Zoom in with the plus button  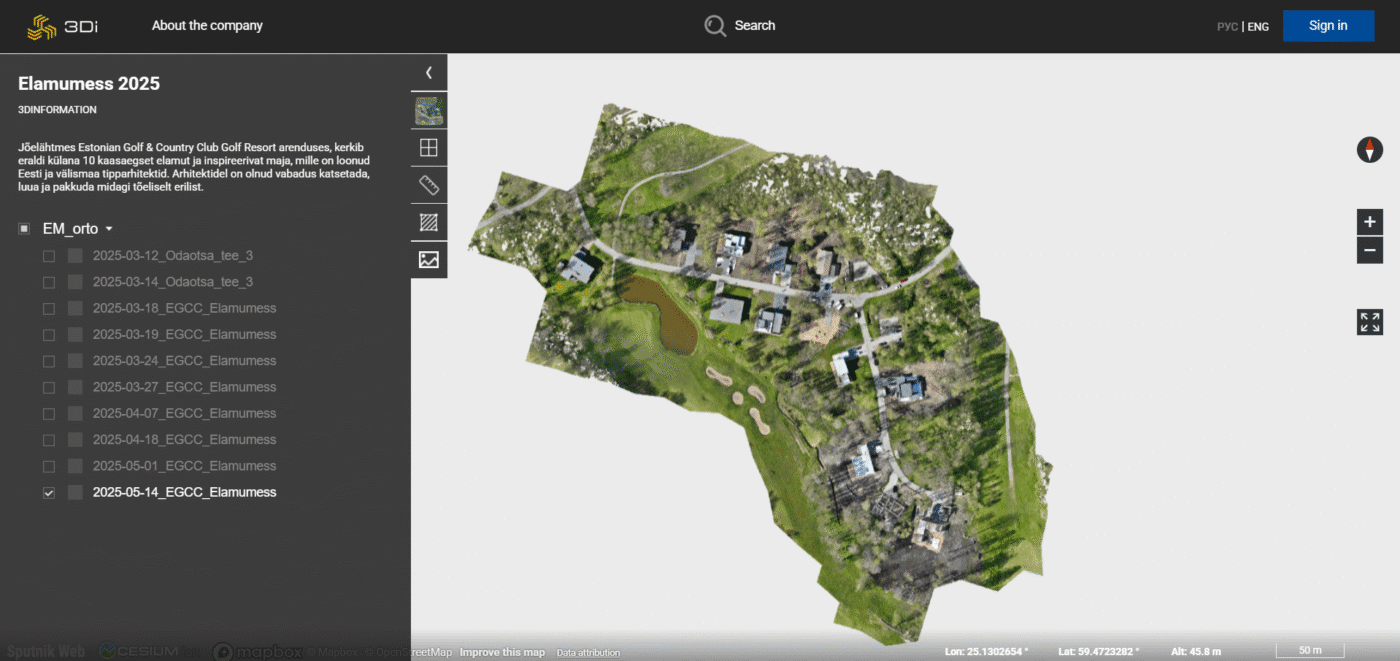tap(1369, 222)
